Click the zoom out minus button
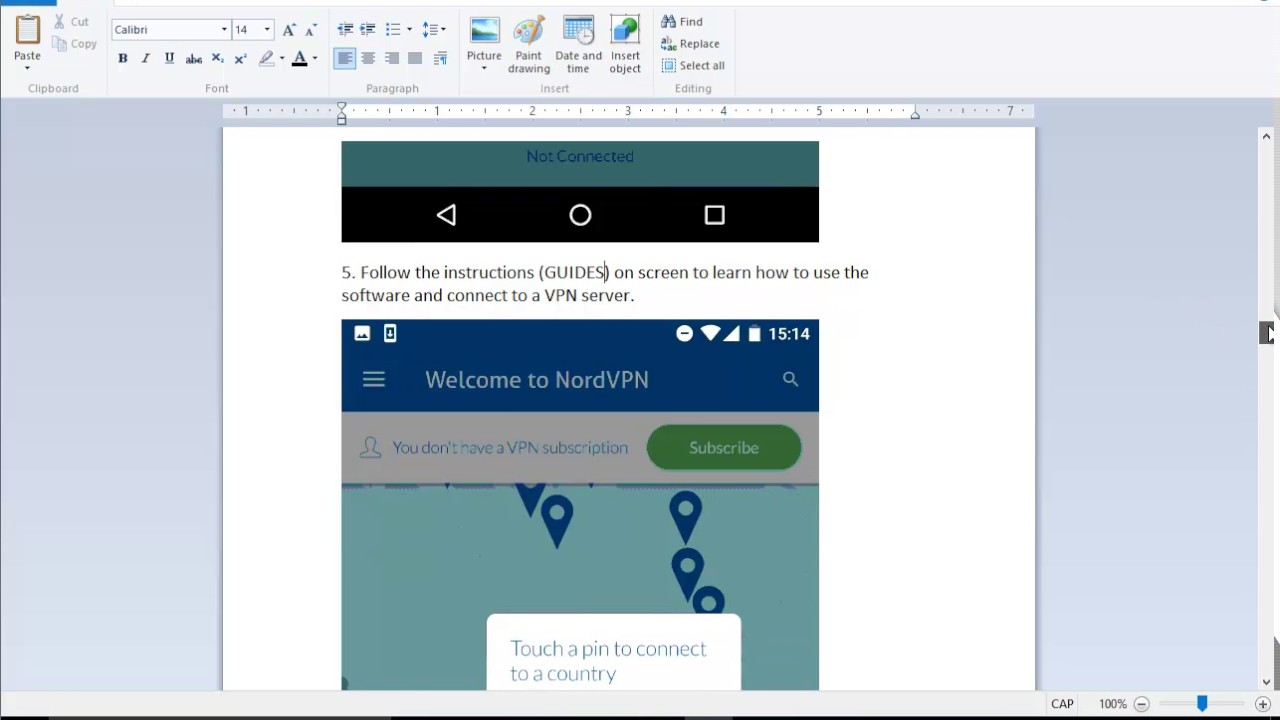 tap(1141, 704)
